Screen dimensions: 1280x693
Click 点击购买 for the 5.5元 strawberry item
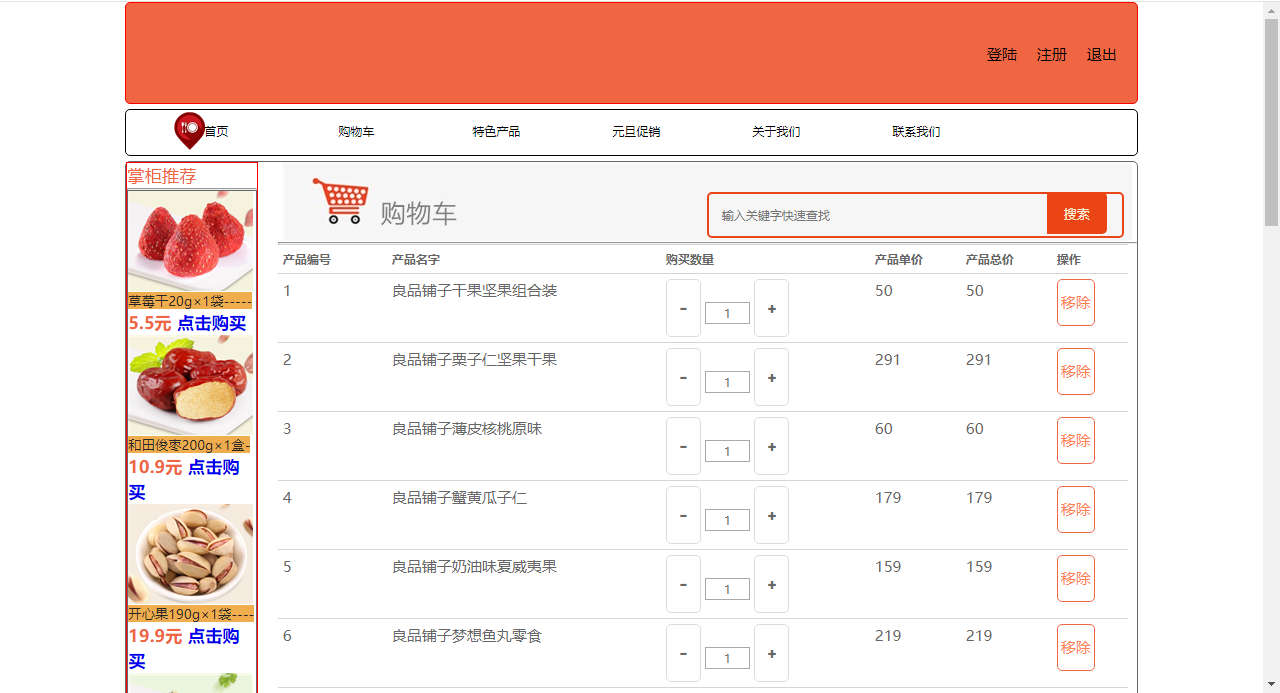pos(212,323)
